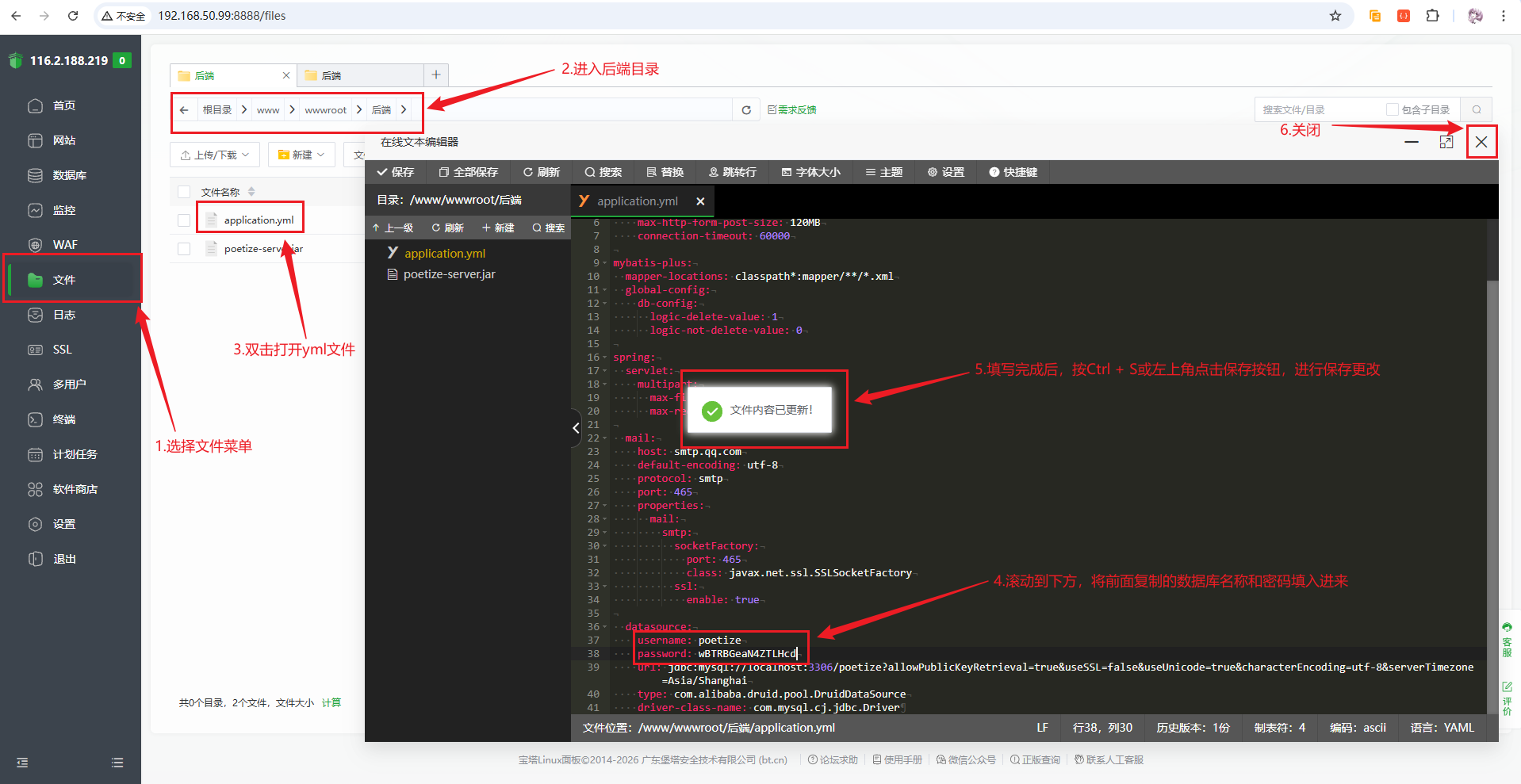Refresh the file list with reload icon
The image size is (1521, 784).
(745, 110)
